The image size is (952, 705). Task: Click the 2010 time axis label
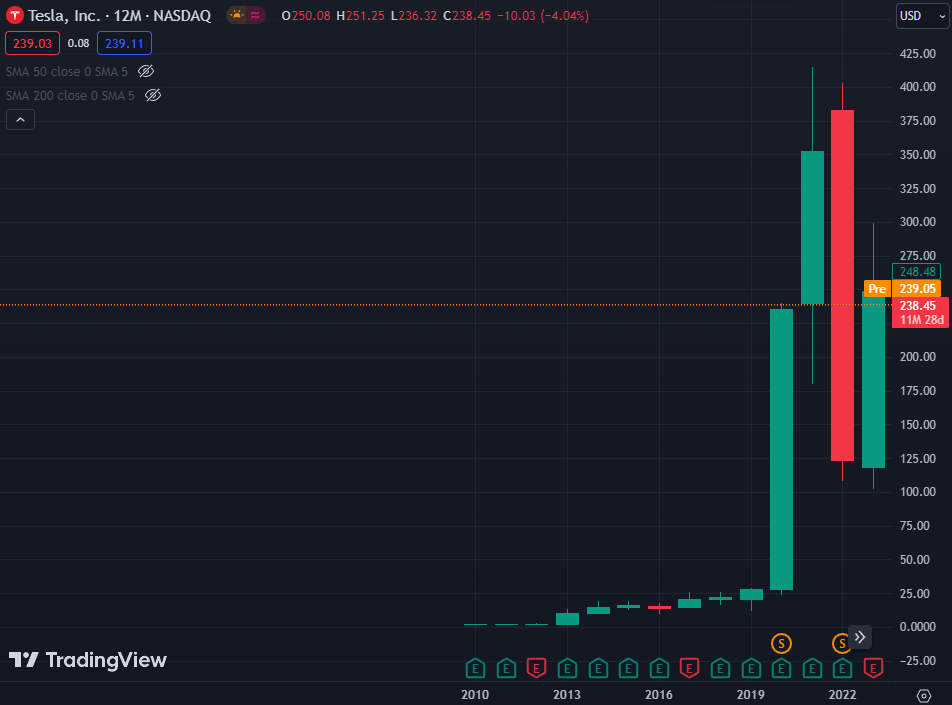pyautogui.click(x=475, y=695)
